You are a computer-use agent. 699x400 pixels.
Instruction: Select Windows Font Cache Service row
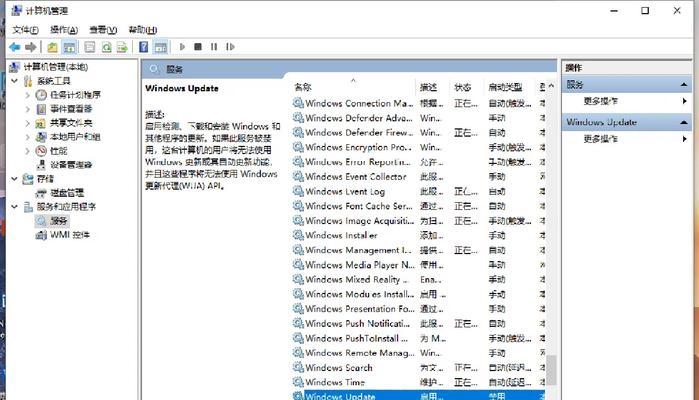(x=418, y=206)
